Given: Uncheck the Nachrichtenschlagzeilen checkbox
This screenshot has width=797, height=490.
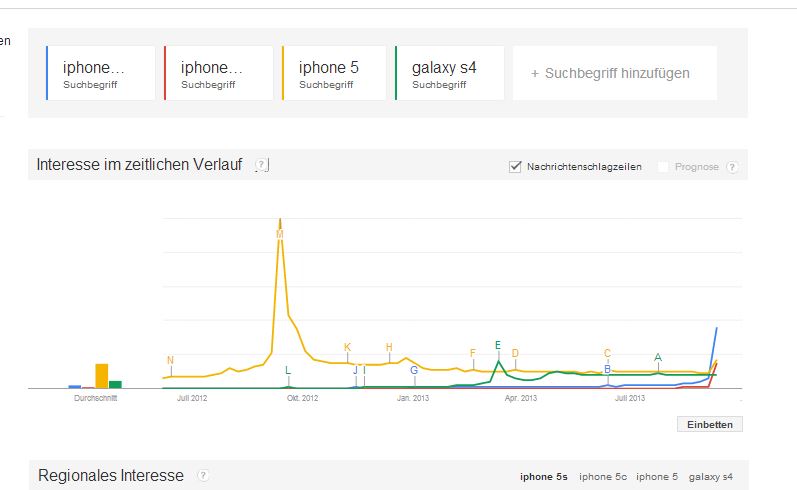Looking at the screenshot, I should [516, 166].
